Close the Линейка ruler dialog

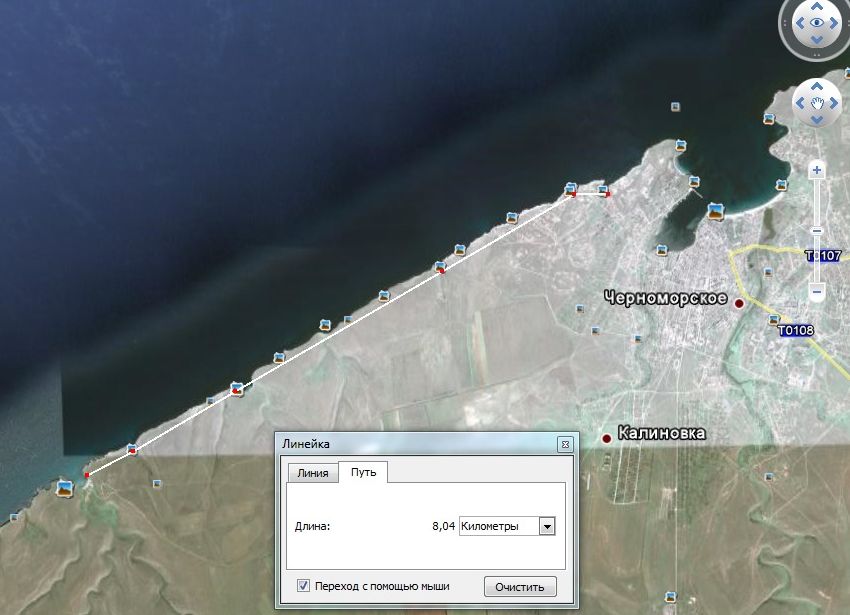(x=565, y=444)
